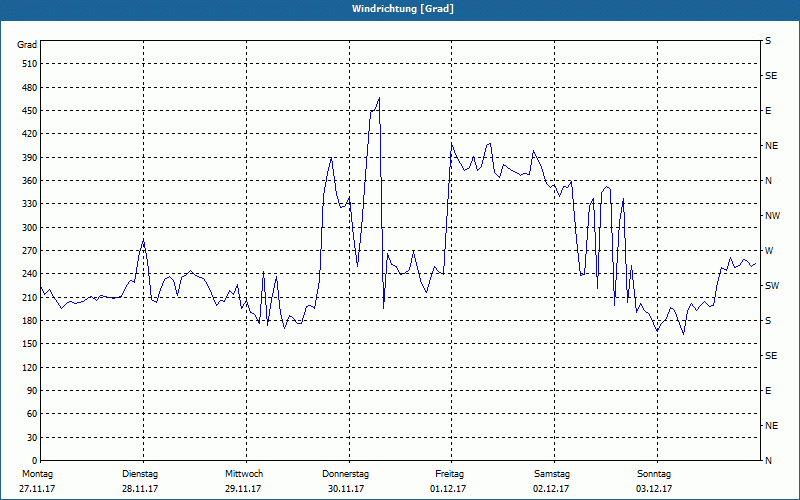The height and width of the screenshot is (500, 800).
Task: Select the SE compass label between 120 and 150
Action: tap(771, 356)
